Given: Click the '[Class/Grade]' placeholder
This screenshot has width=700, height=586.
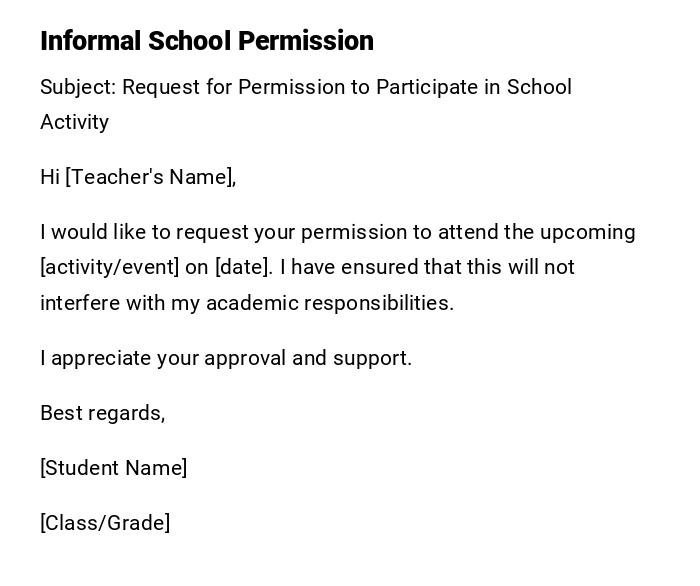Looking at the screenshot, I should tap(105, 523).
